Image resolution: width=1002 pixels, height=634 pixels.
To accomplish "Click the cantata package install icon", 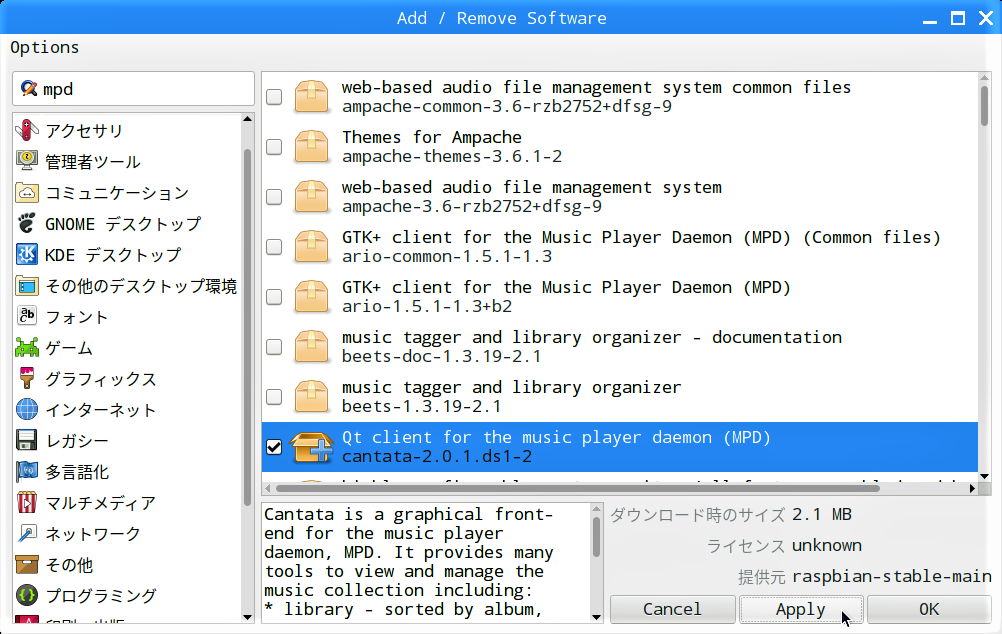I will (312, 447).
